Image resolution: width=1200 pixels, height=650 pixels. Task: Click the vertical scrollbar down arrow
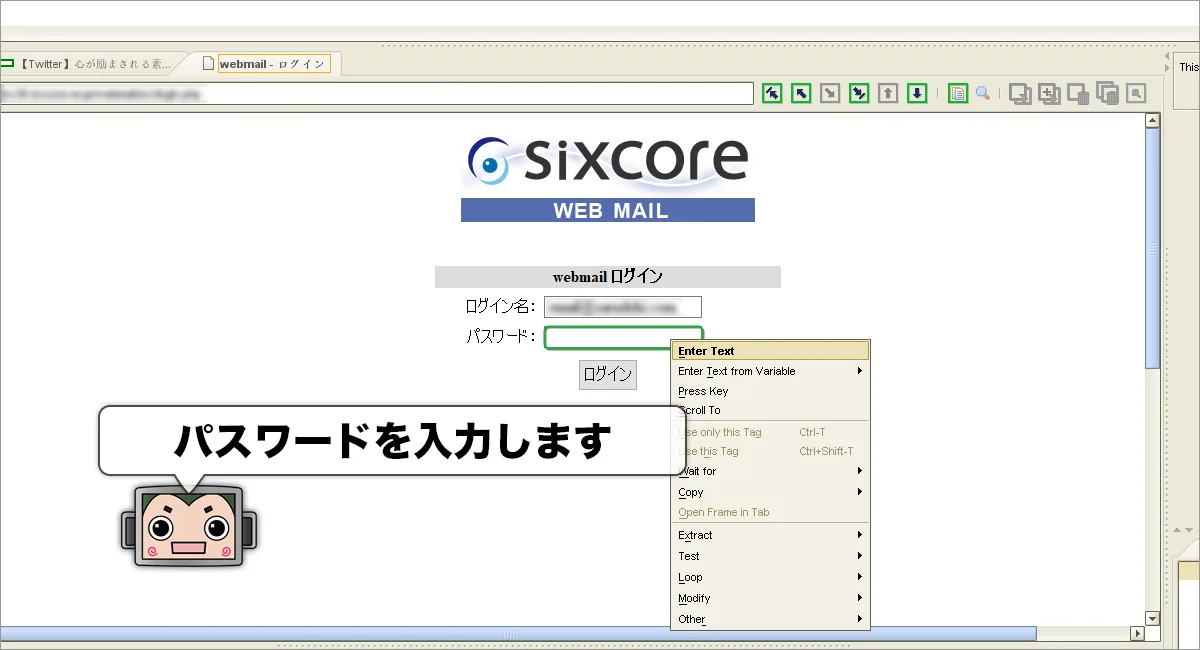point(1152,619)
